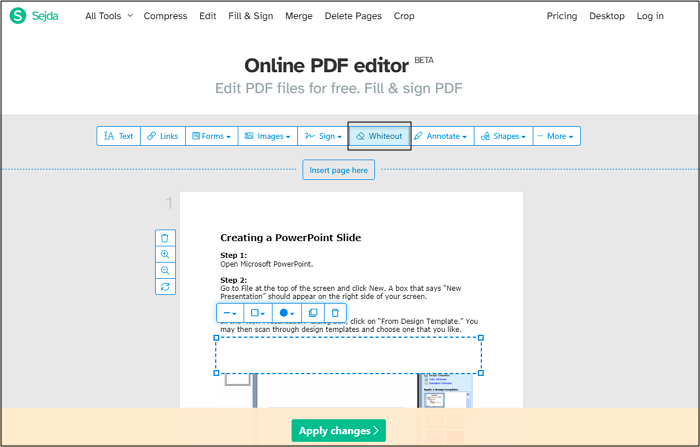Zoom in on the page
The height and width of the screenshot is (447, 700).
tap(165, 254)
